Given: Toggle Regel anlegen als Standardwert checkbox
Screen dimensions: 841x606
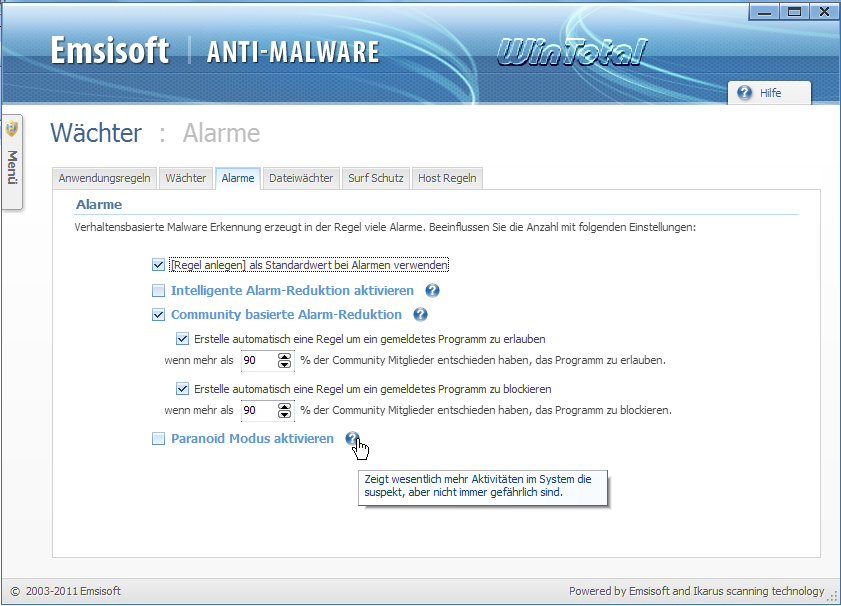Looking at the screenshot, I should click(x=158, y=265).
